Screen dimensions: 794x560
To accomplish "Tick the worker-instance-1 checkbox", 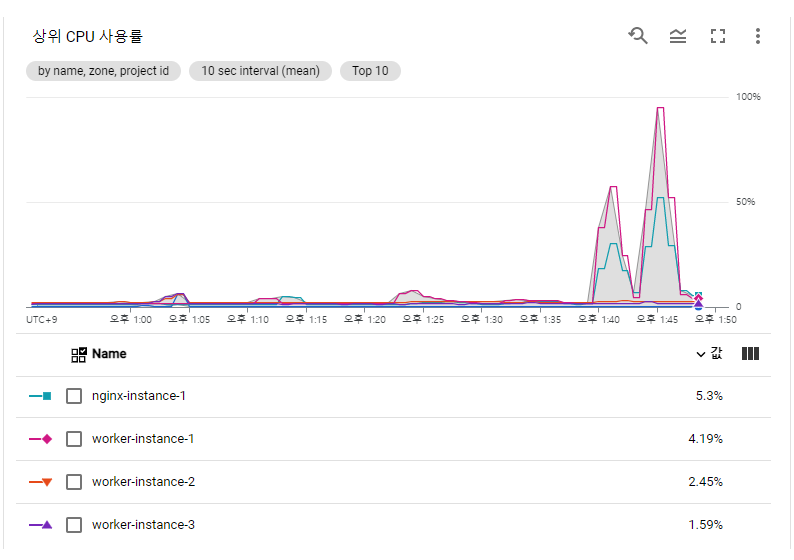I will click(x=74, y=439).
